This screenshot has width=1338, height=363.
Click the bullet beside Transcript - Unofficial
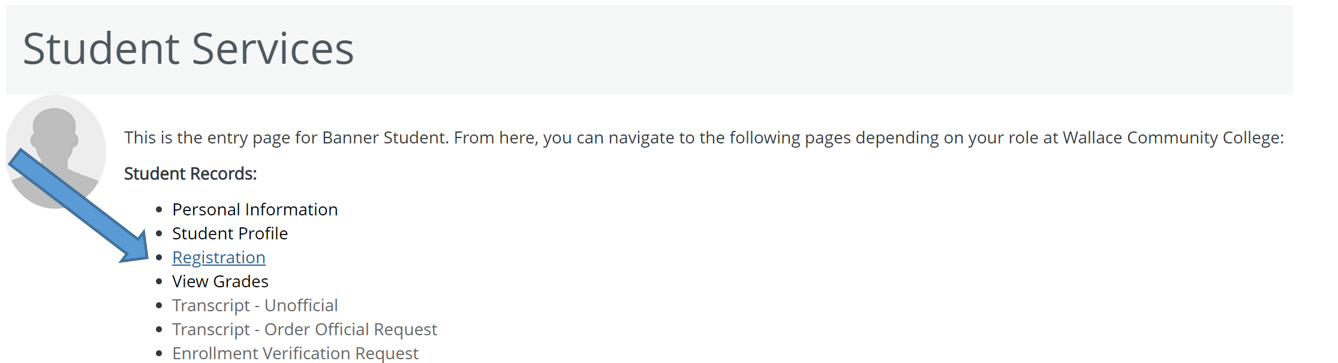[x=160, y=306]
